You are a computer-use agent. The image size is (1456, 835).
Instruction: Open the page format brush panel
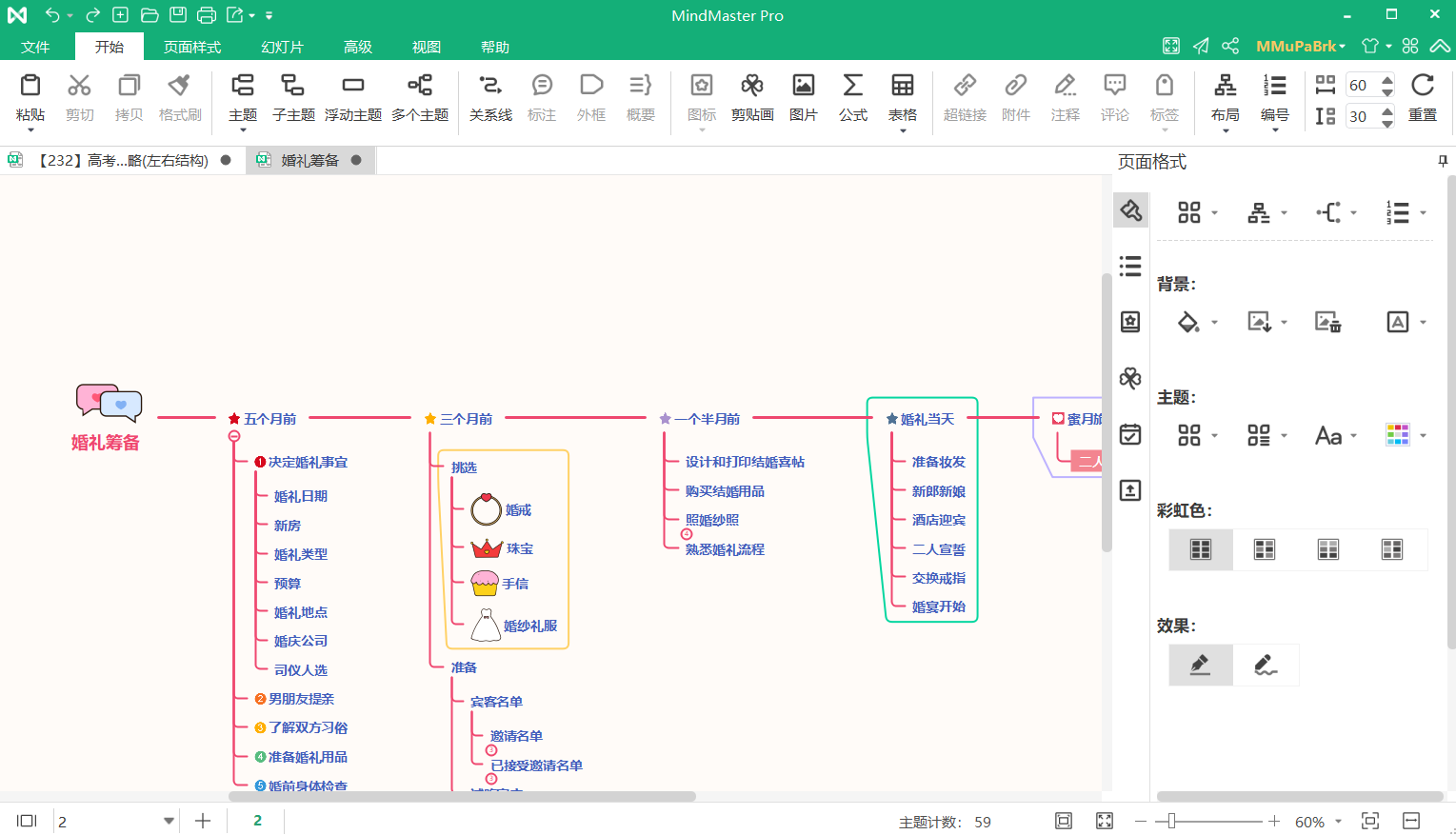pos(1130,209)
